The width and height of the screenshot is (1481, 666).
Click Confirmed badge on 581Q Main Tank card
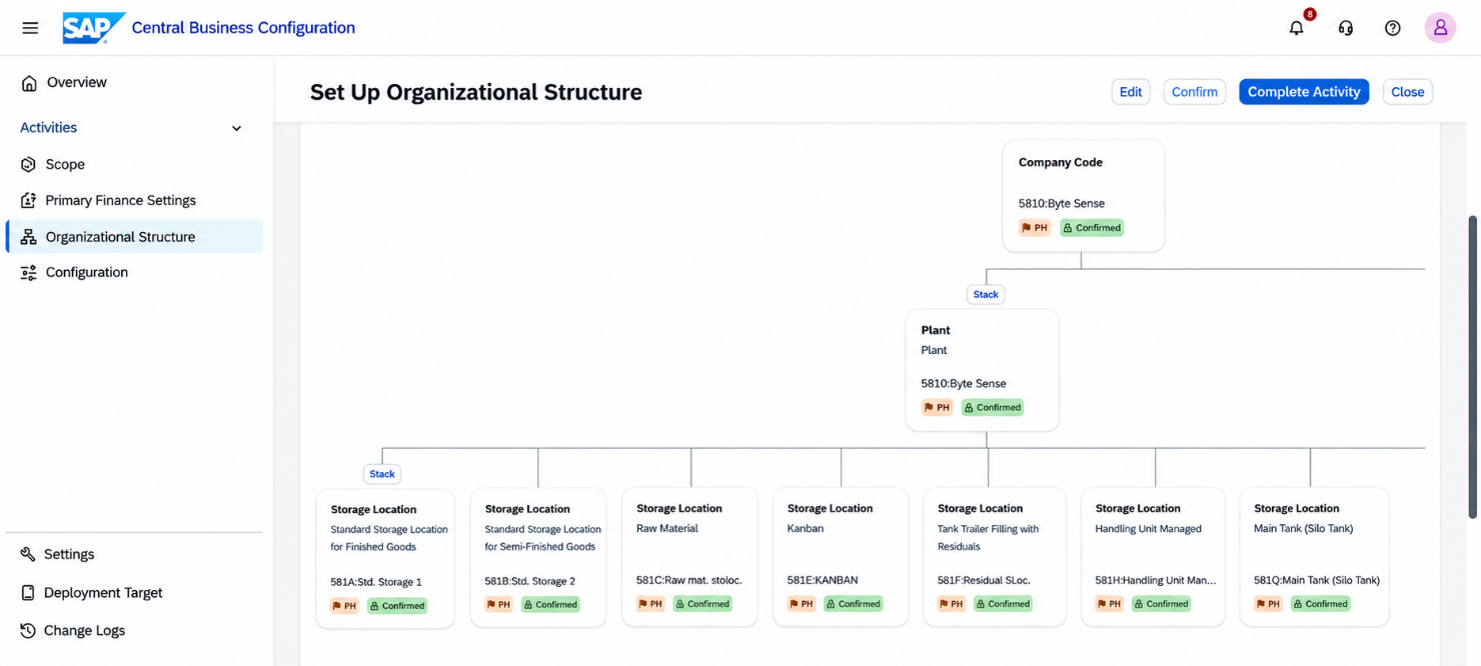click(1320, 604)
